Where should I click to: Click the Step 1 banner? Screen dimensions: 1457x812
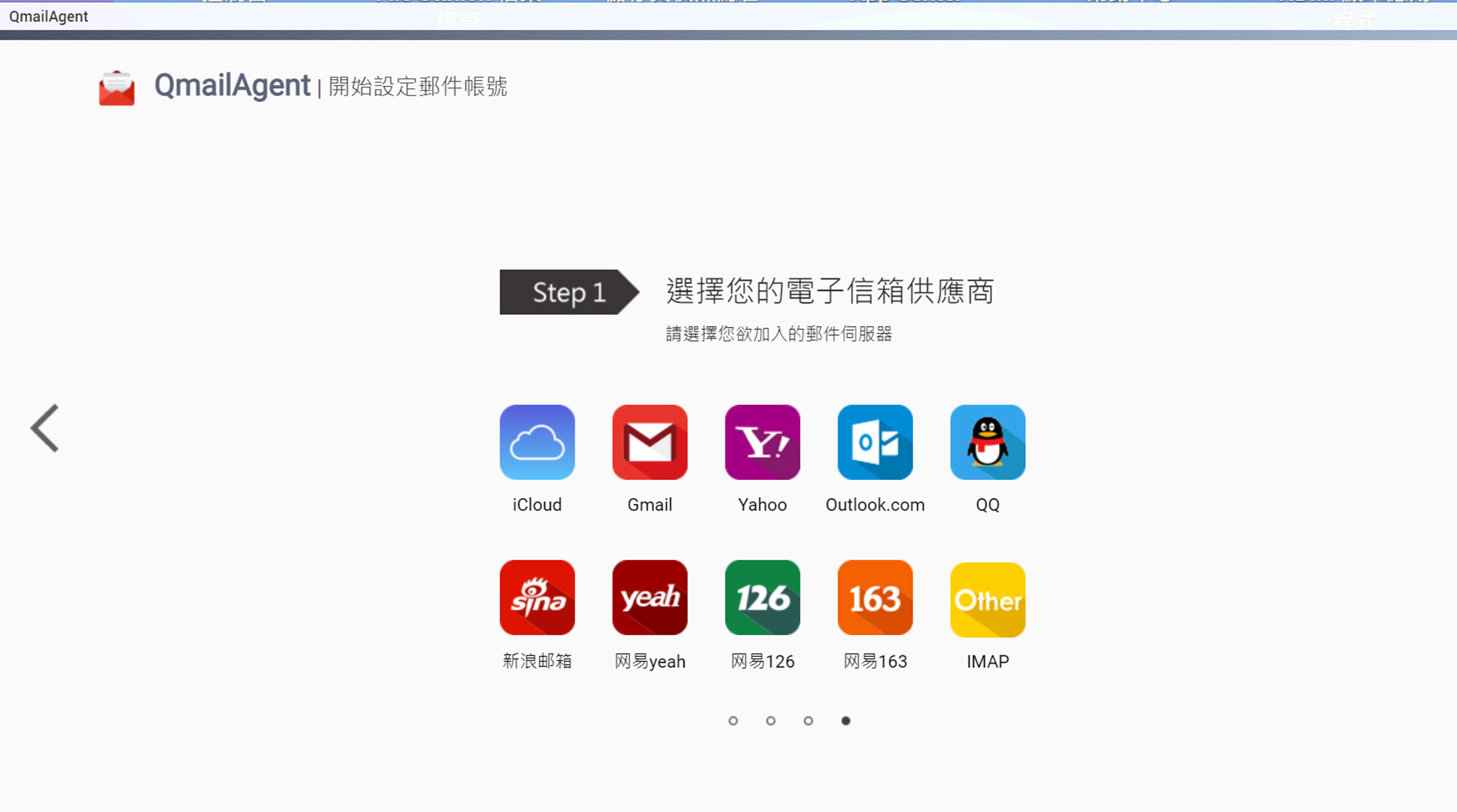click(570, 292)
